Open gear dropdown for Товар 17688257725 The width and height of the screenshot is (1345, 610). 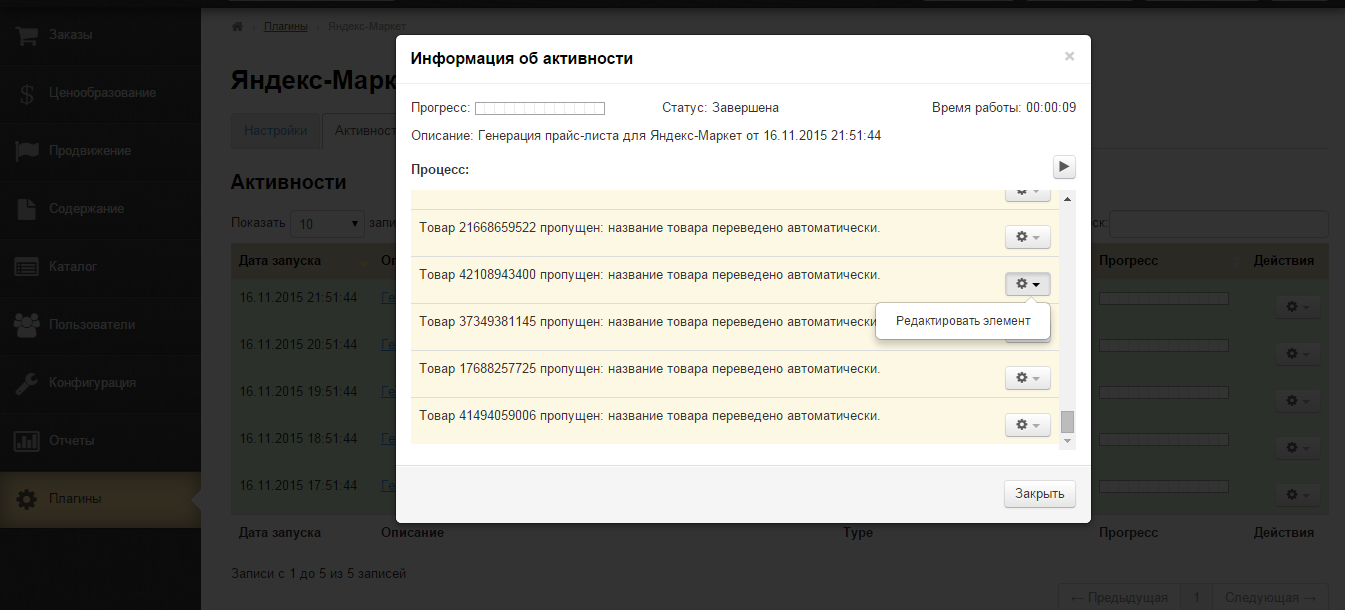(x=1028, y=378)
